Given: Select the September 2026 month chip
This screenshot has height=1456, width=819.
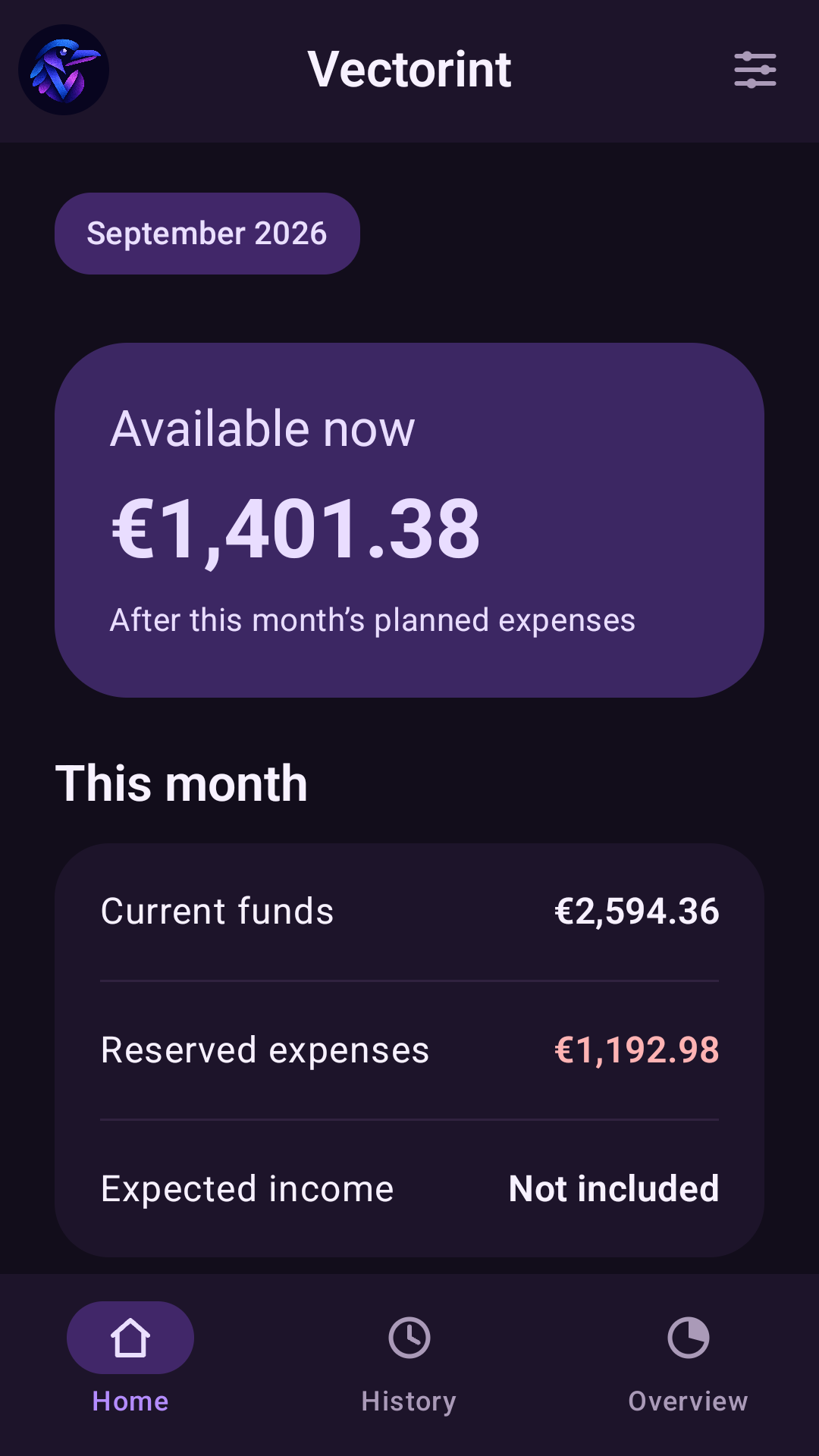Looking at the screenshot, I should coord(207,234).
